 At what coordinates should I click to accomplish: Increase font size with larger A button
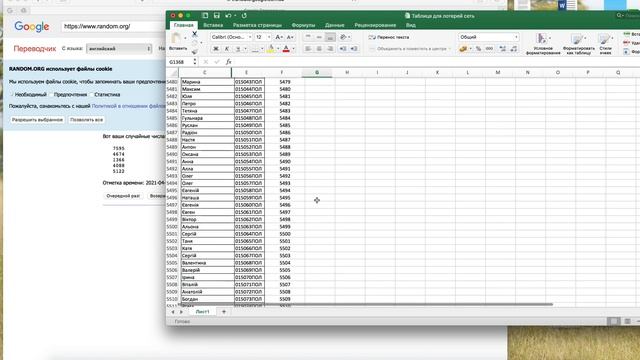click(x=279, y=37)
